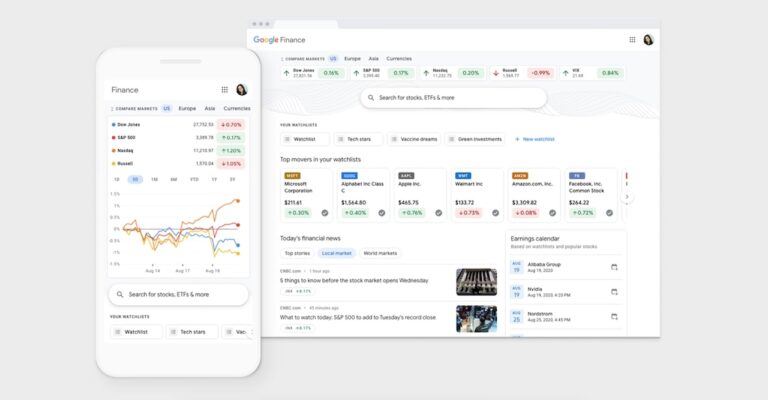Toggle watchlist check on Alphabet card

point(382,213)
